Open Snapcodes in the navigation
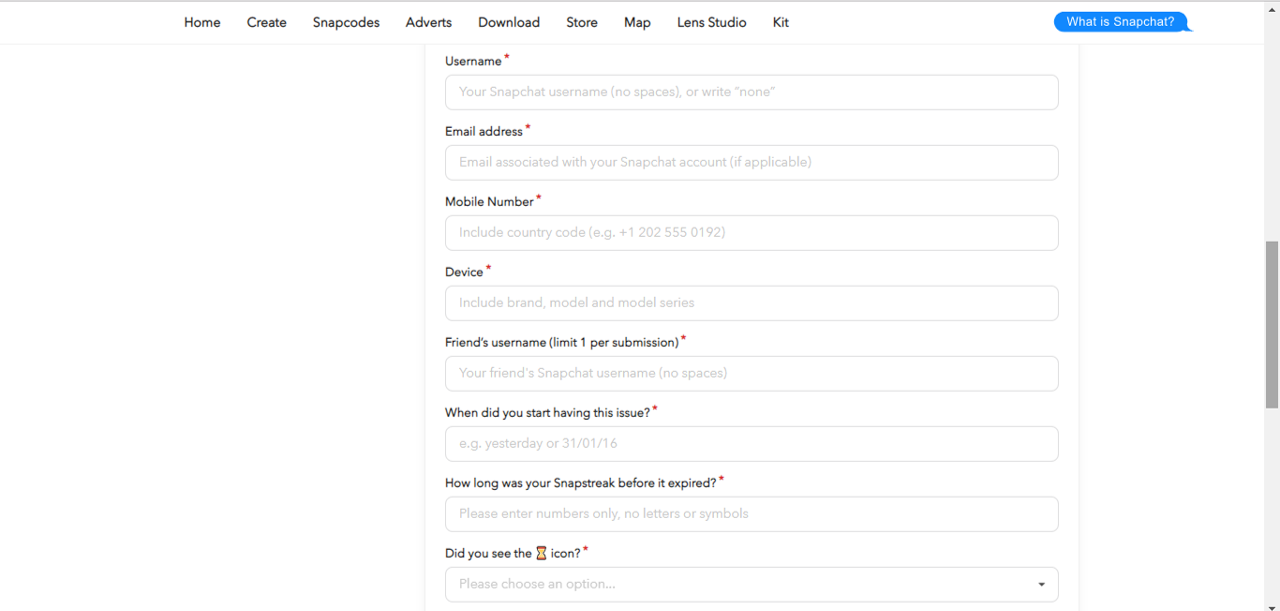 click(346, 22)
